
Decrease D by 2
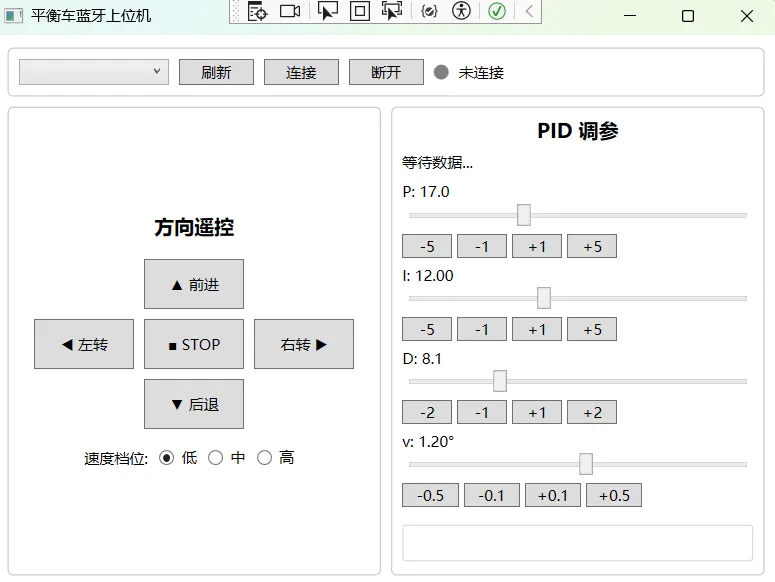(x=427, y=412)
